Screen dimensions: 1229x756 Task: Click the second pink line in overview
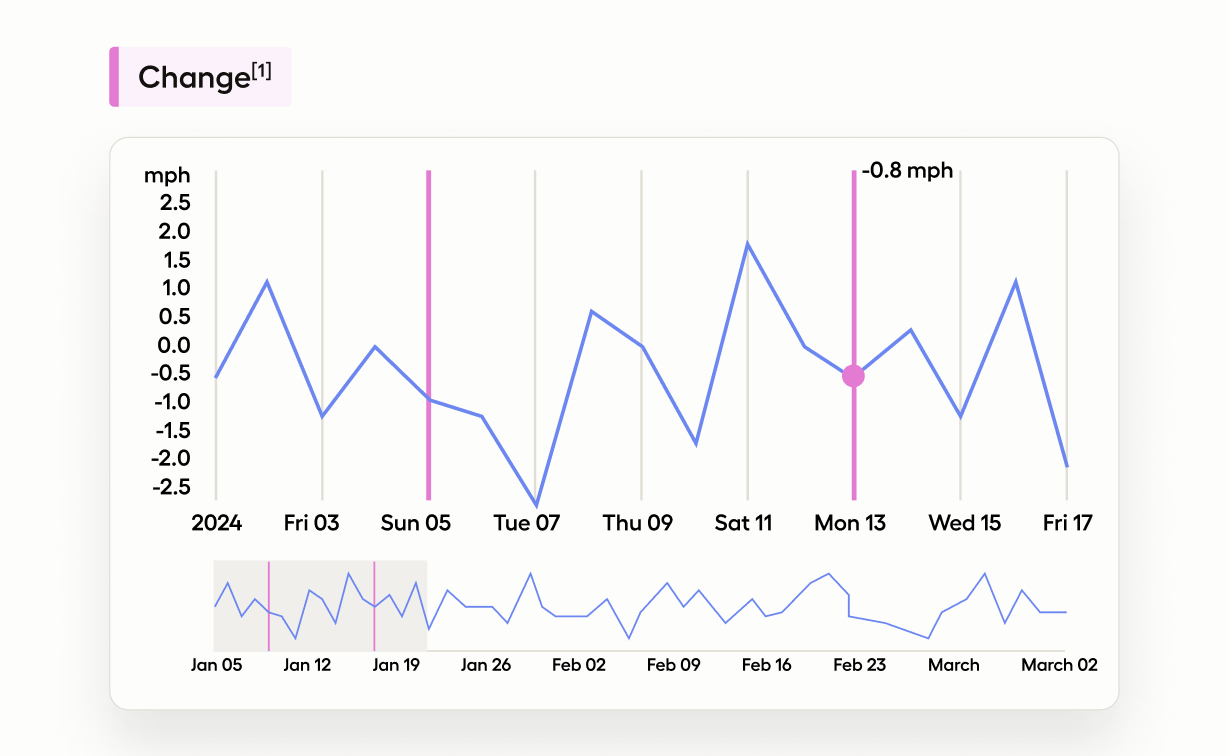[374, 606]
